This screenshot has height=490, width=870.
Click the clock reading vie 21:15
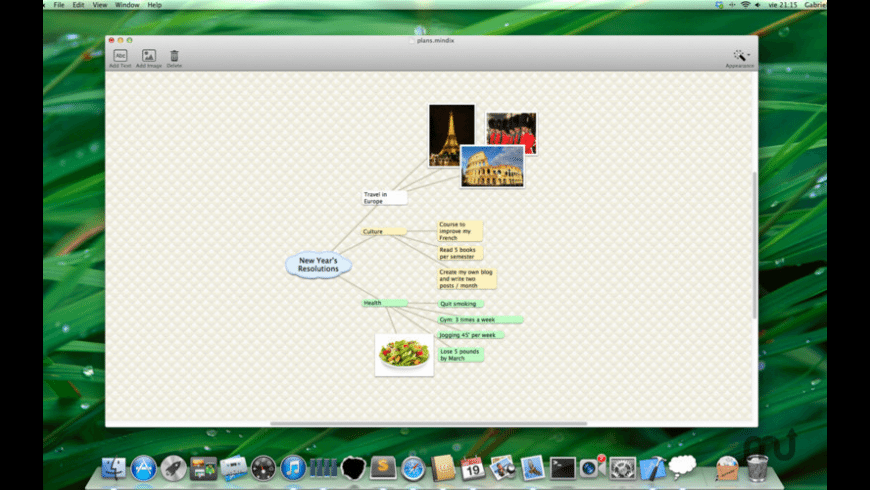coord(783,5)
